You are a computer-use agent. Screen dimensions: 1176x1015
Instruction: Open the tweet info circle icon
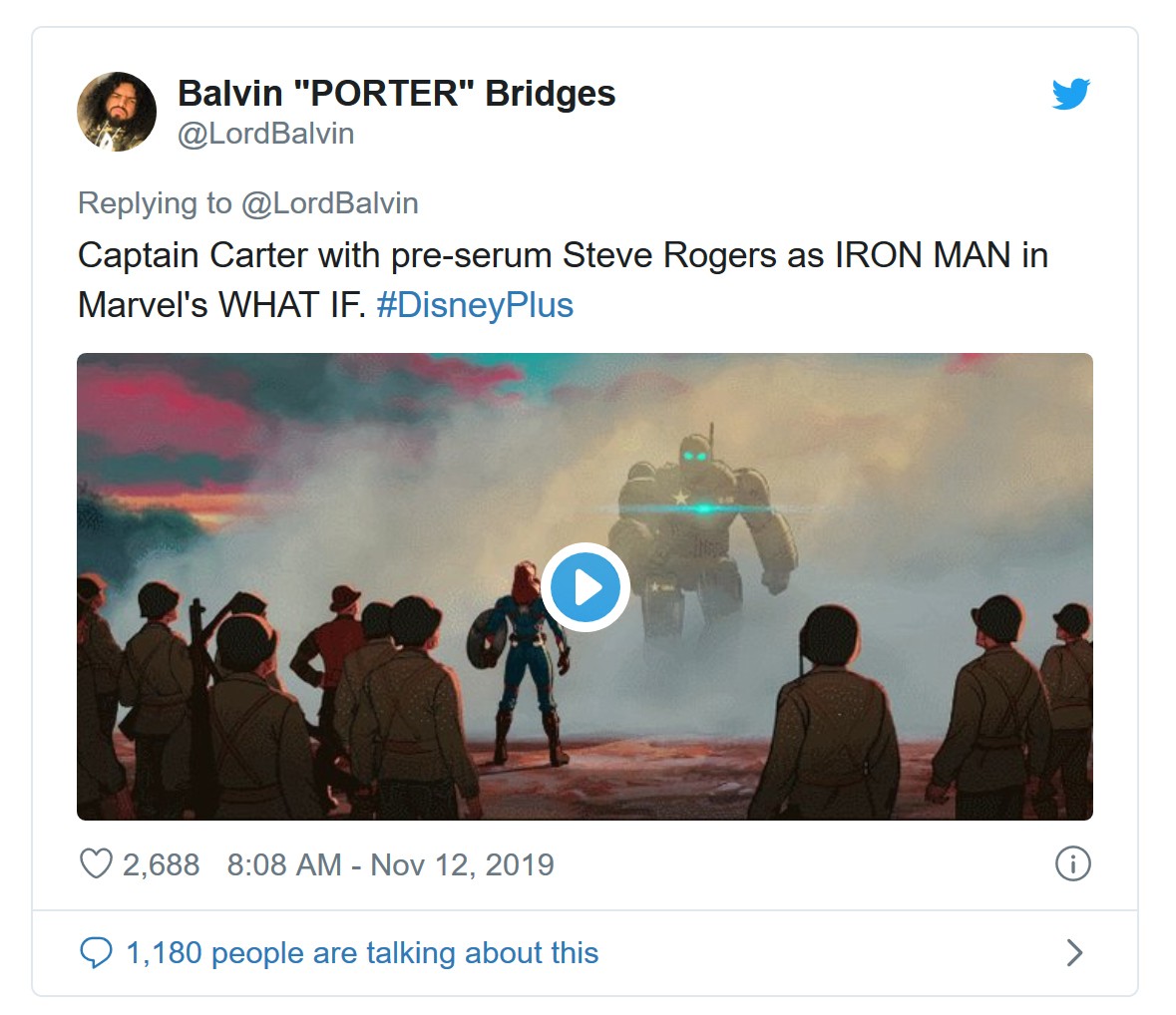click(1072, 863)
